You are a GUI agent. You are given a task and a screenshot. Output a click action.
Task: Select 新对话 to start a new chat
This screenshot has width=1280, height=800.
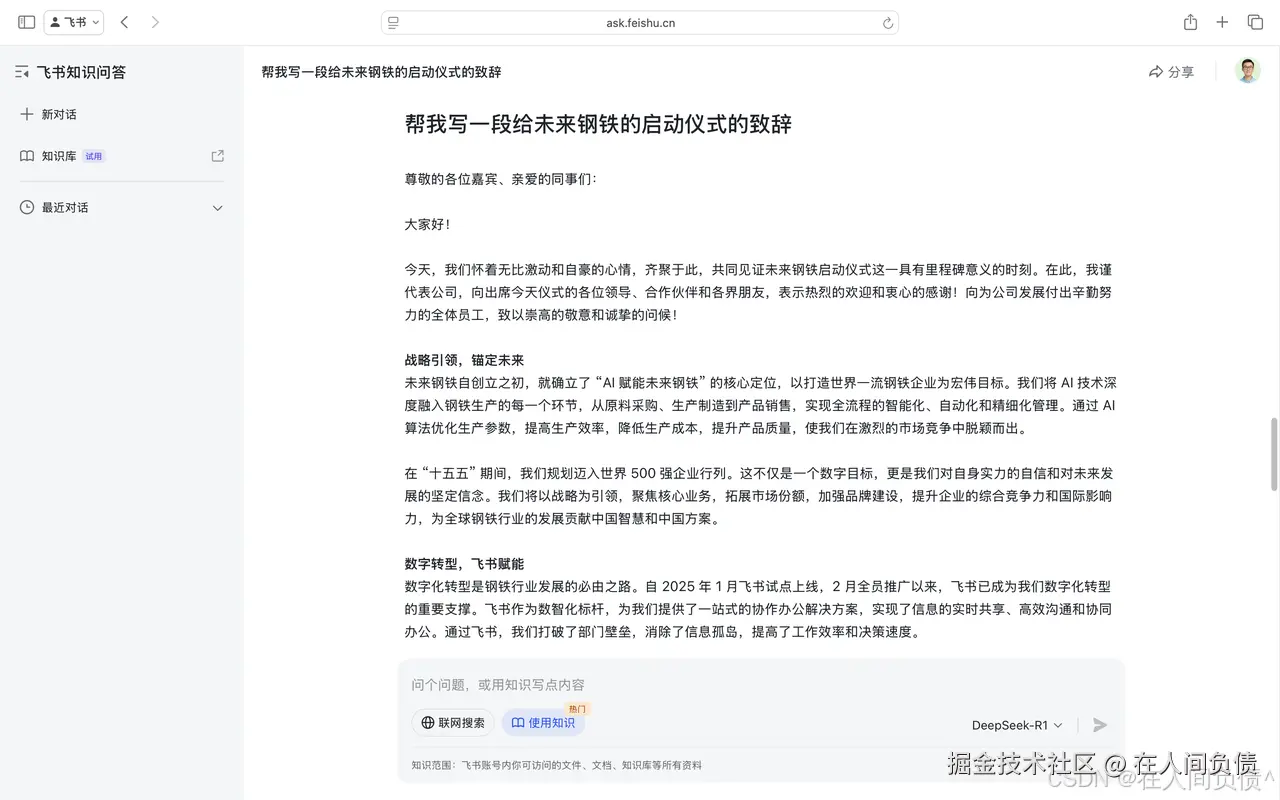click(x=58, y=113)
